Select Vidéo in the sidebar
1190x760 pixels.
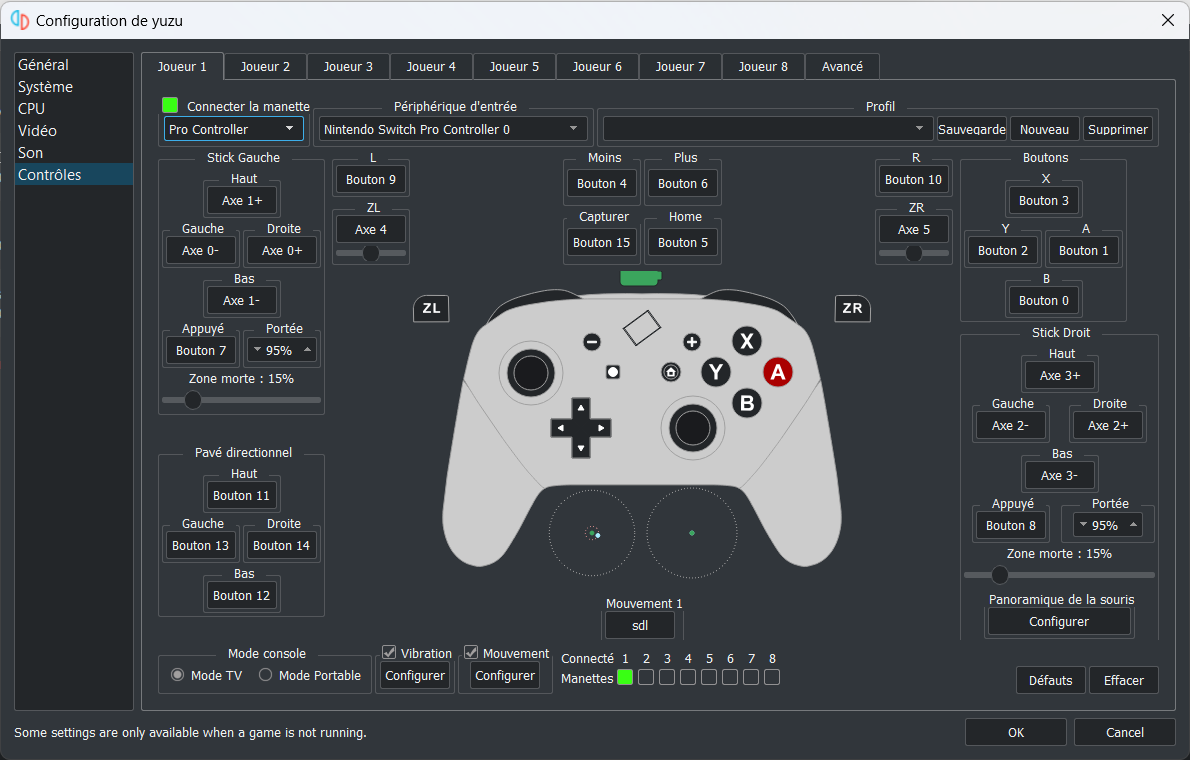coord(74,131)
